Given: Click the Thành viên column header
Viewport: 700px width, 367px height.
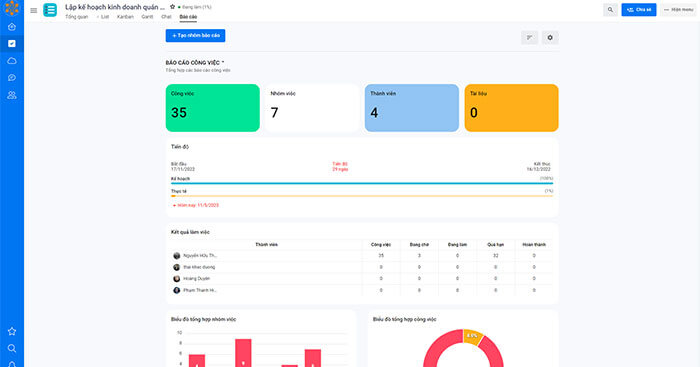Looking at the screenshot, I should point(267,245).
